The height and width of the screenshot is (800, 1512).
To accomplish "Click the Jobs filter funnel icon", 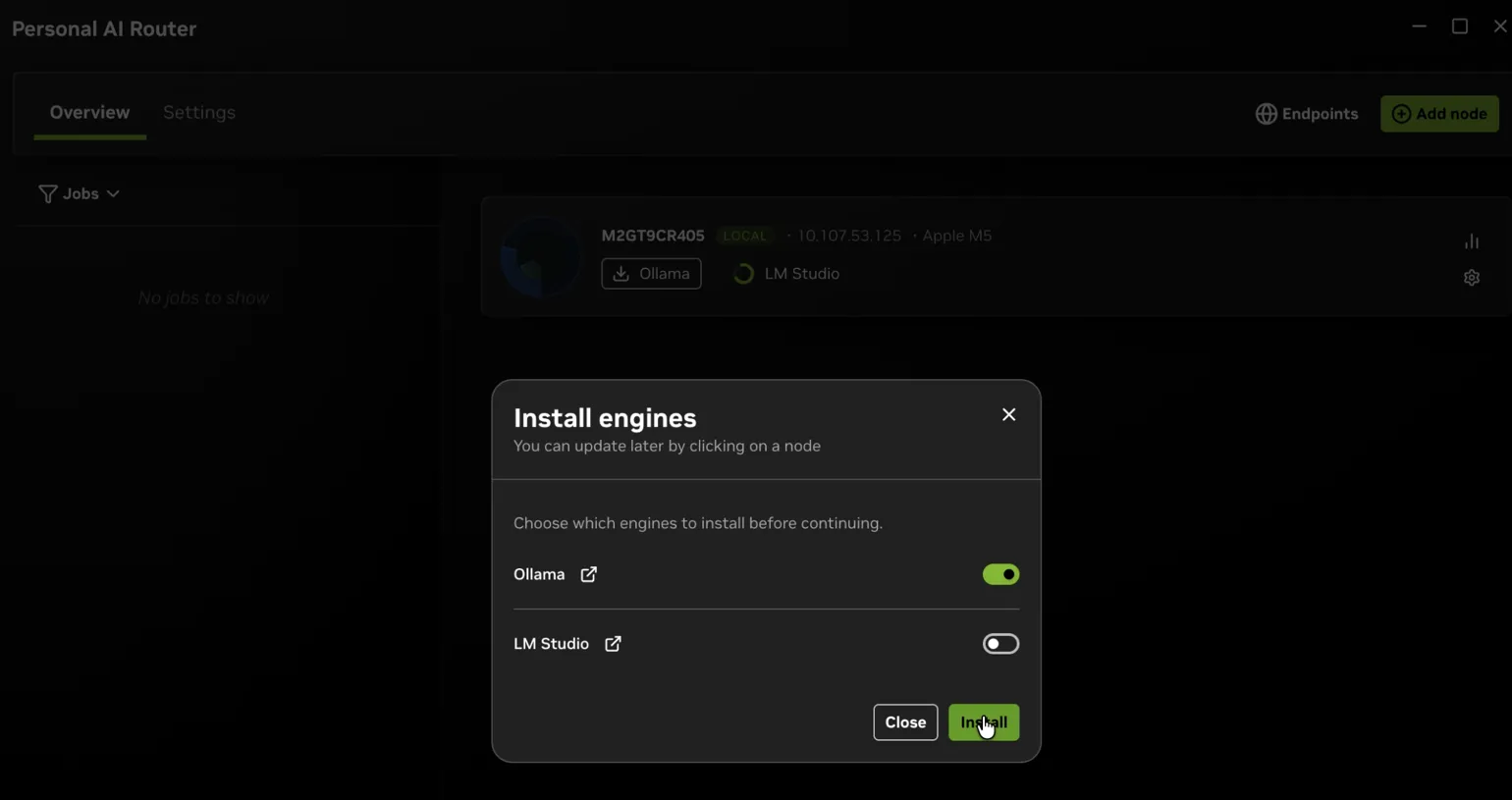I will pos(47,194).
